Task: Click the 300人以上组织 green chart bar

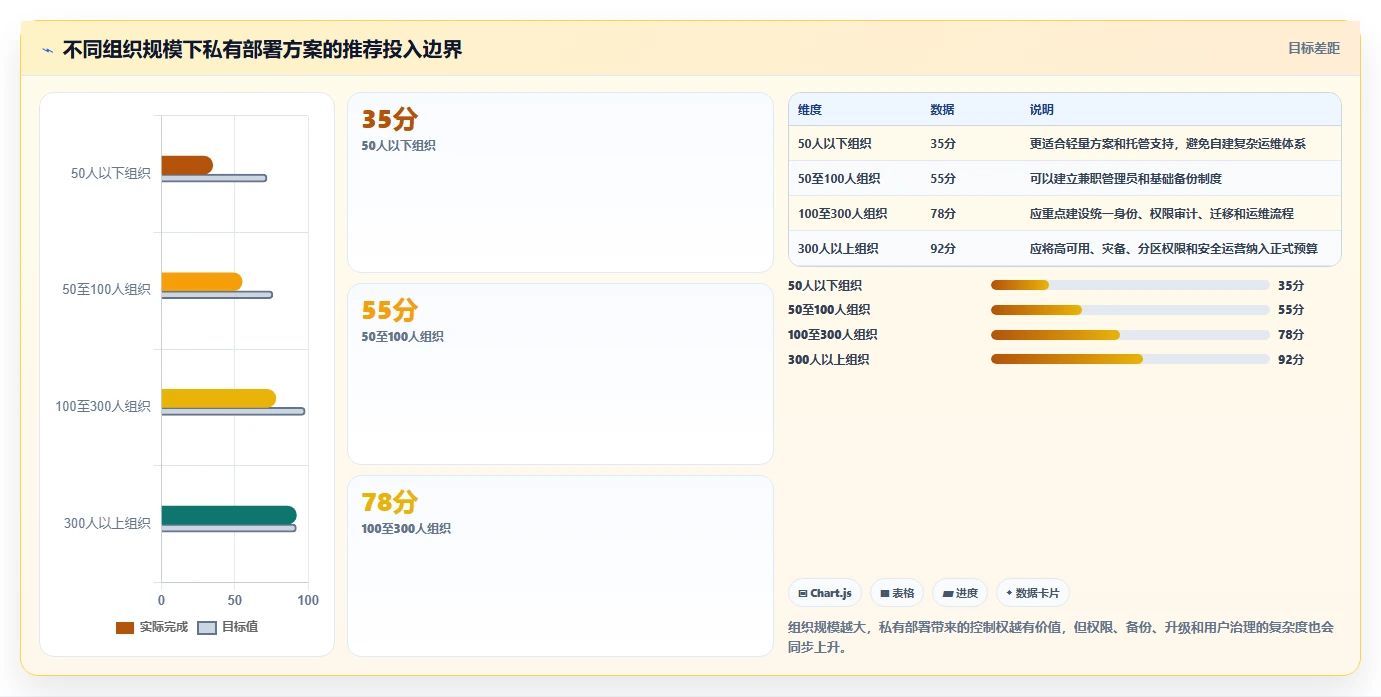Action: 229,515
